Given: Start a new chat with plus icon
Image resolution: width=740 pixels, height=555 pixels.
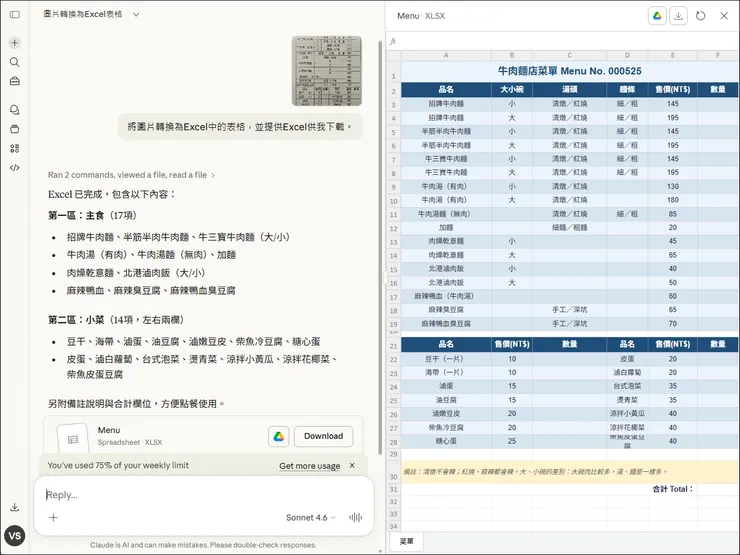Looking at the screenshot, I should pyautogui.click(x=15, y=43).
